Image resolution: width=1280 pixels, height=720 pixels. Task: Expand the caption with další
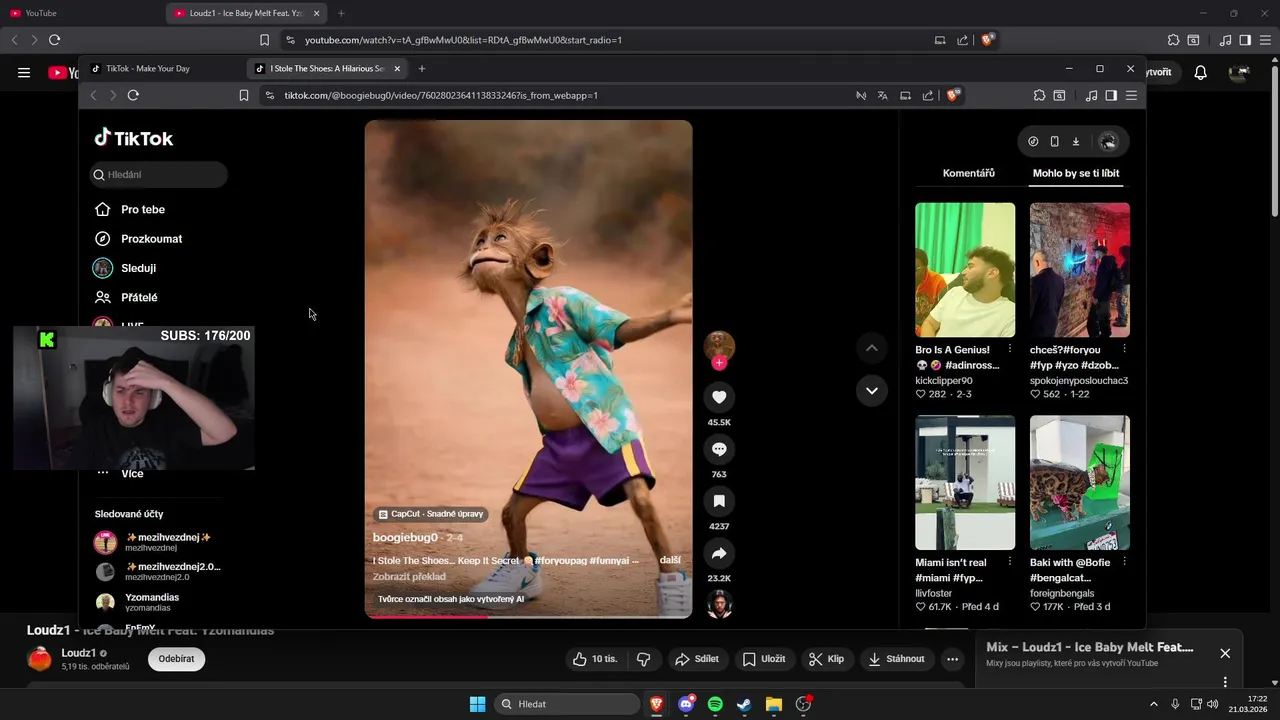click(670, 560)
